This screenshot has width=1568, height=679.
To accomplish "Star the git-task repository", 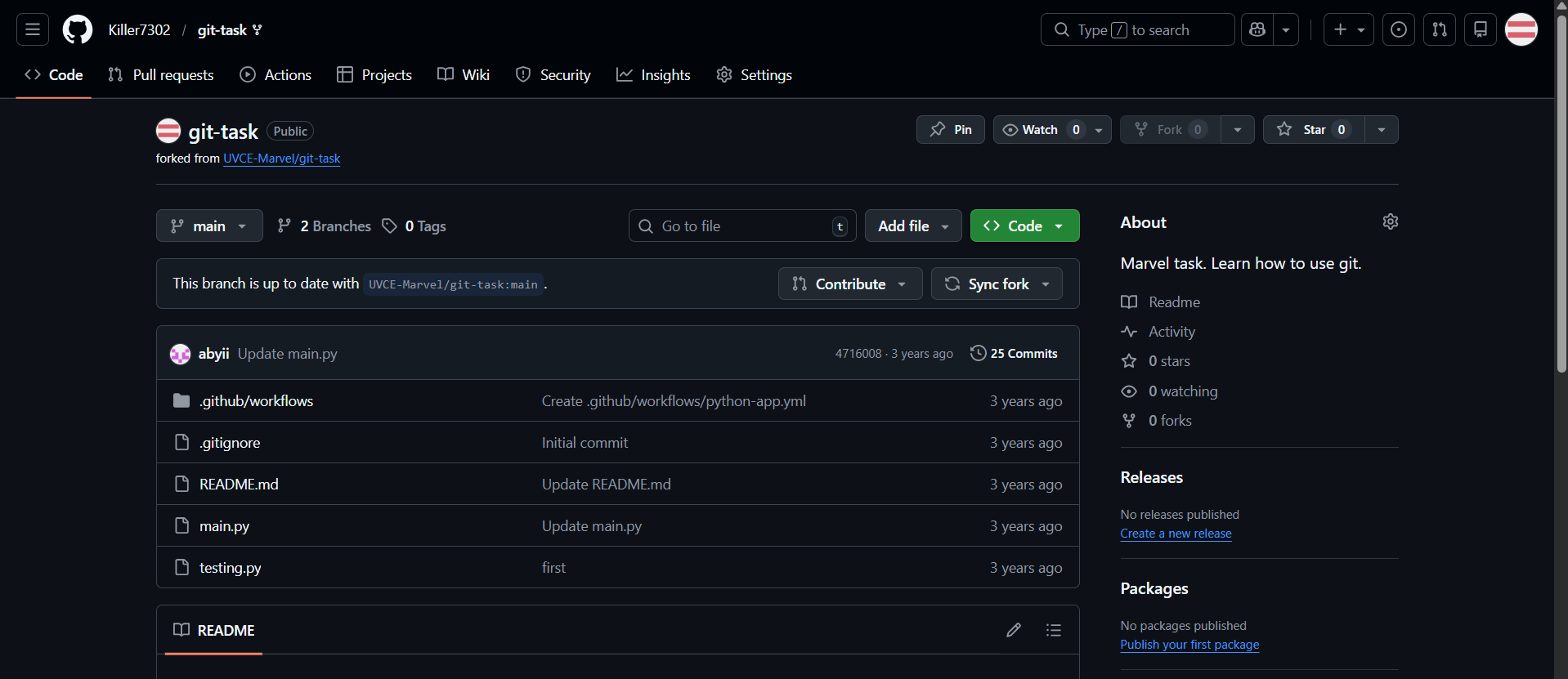I will tap(1314, 129).
